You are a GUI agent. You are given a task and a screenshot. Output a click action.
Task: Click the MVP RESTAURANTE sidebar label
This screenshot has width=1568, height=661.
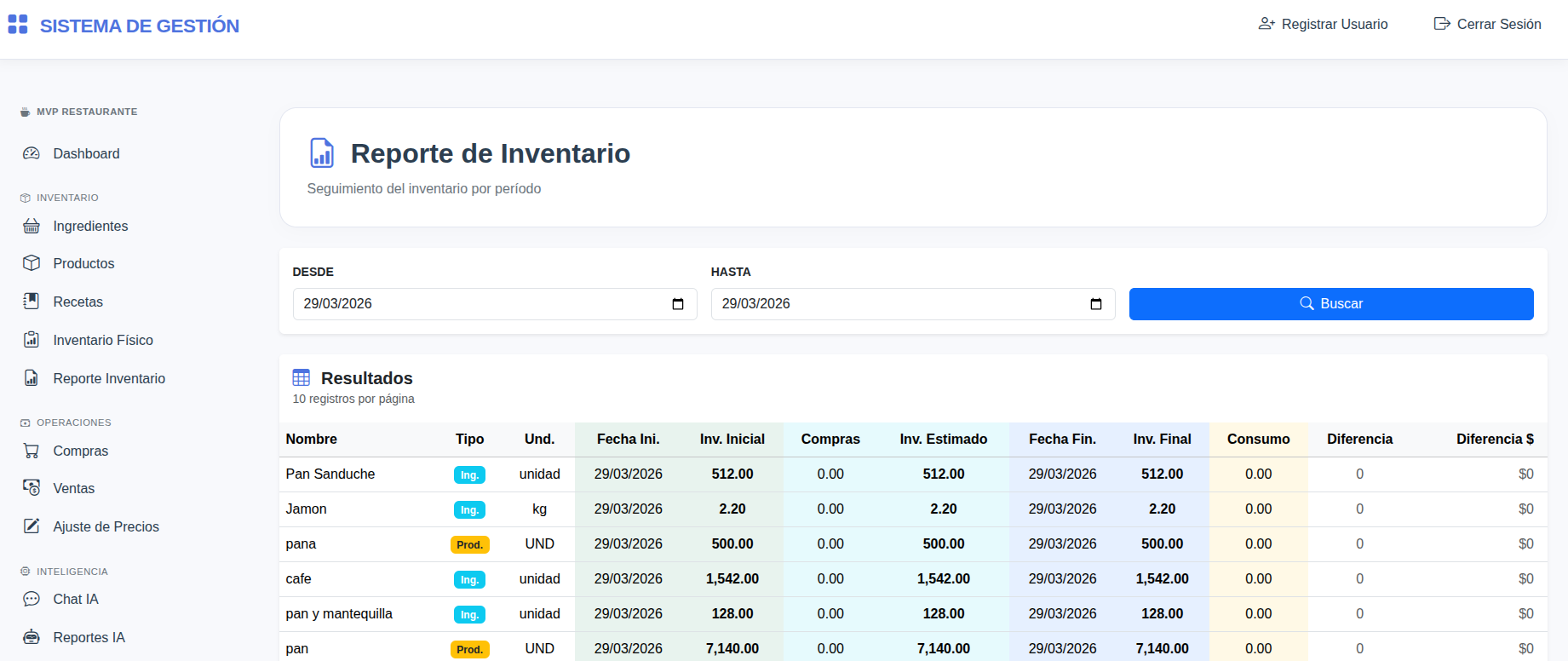tap(87, 112)
